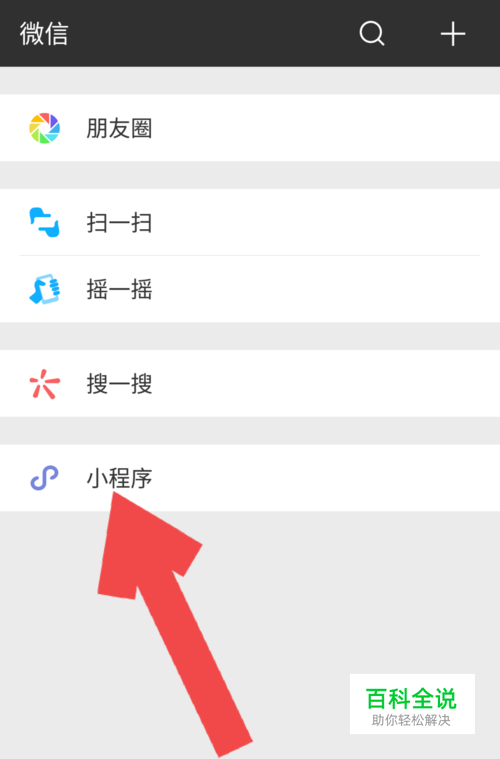The width and height of the screenshot is (500, 759).
Task: Tap the blue 扫一扫 scan icon
Action: tap(45, 222)
